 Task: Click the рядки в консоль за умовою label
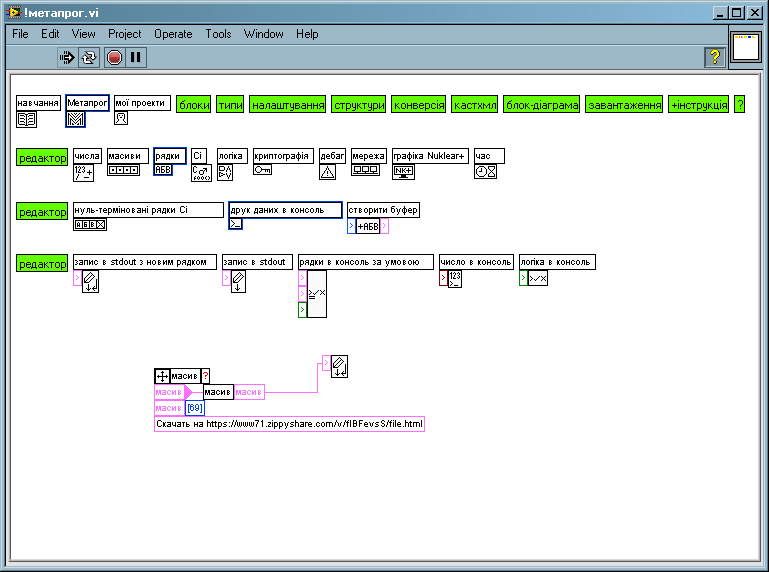click(366, 262)
